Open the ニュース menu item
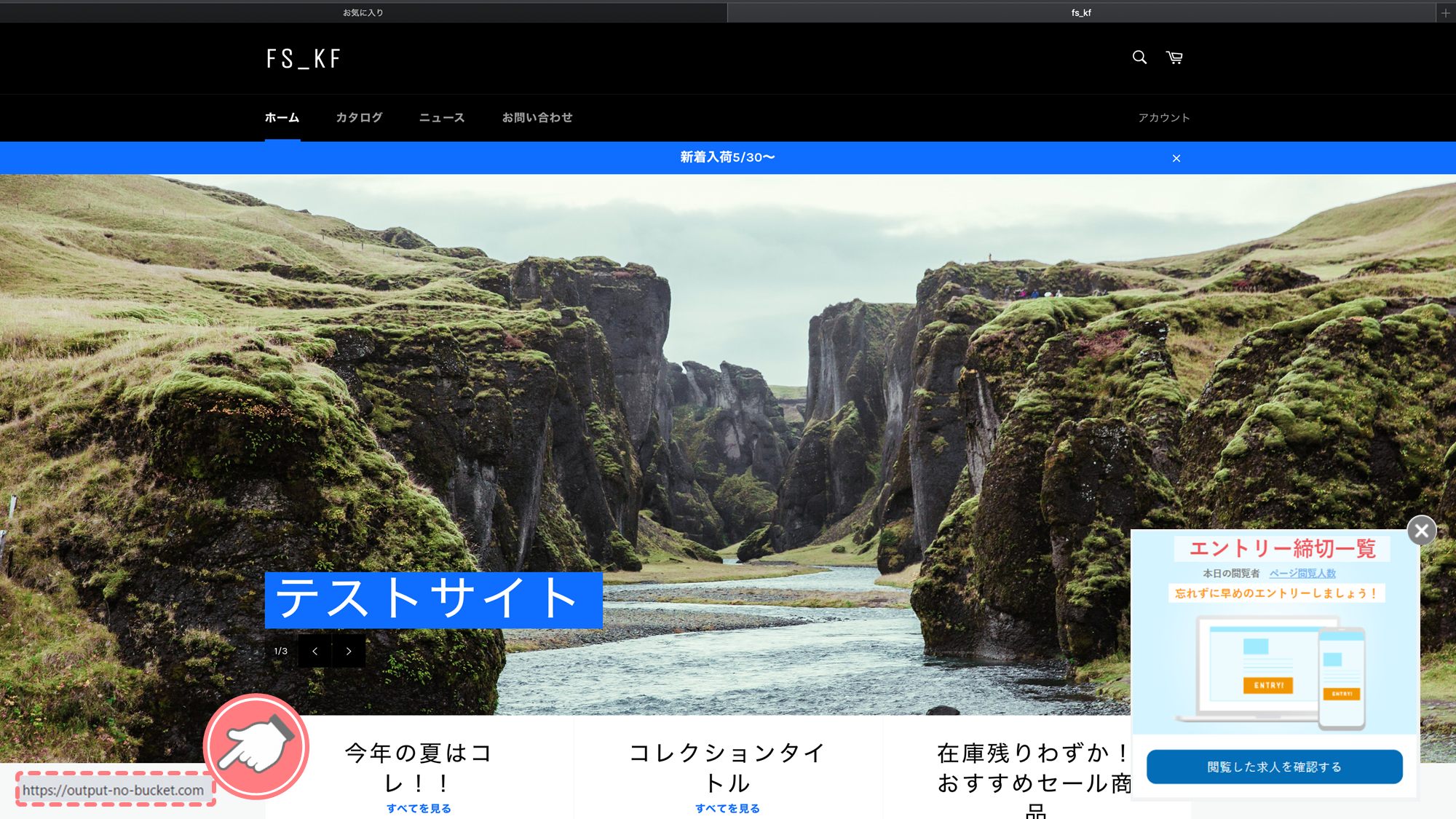The image size is (1456, 819). tap(442, 118)
